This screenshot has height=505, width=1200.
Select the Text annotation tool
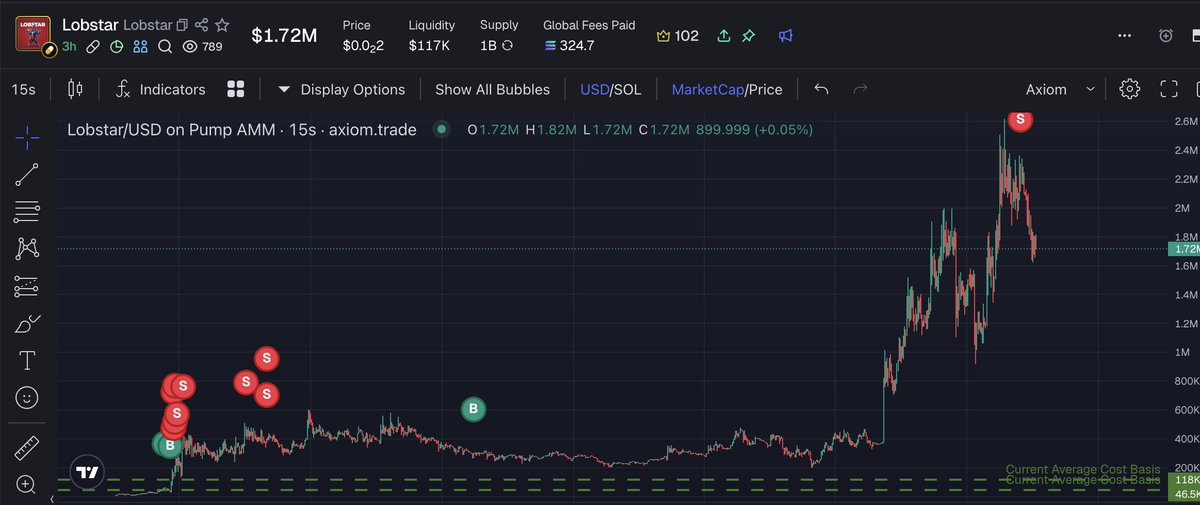click(x=27, y=360)
